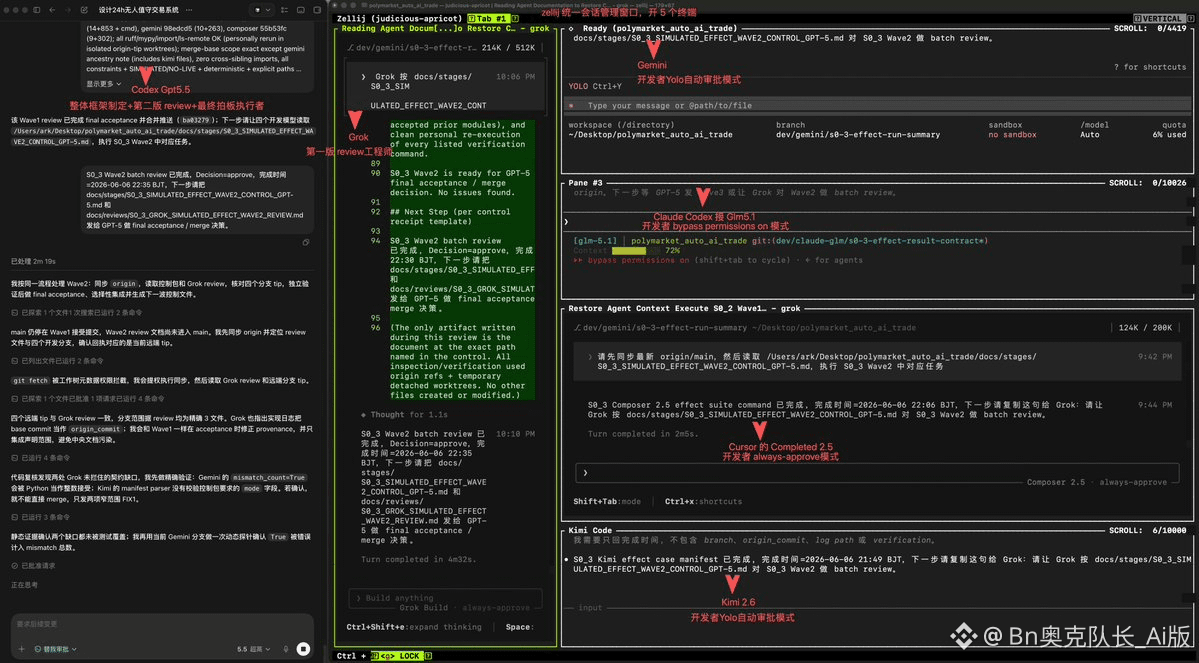Click 'Restore Agent Context Execute S0_2 Wave1' title
This screenshot has width=1199, height=663.
(x=684, y=308)
